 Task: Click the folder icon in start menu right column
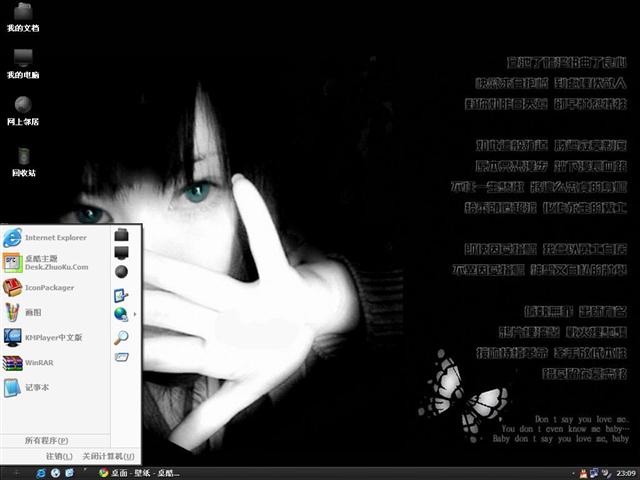[121, 235]
